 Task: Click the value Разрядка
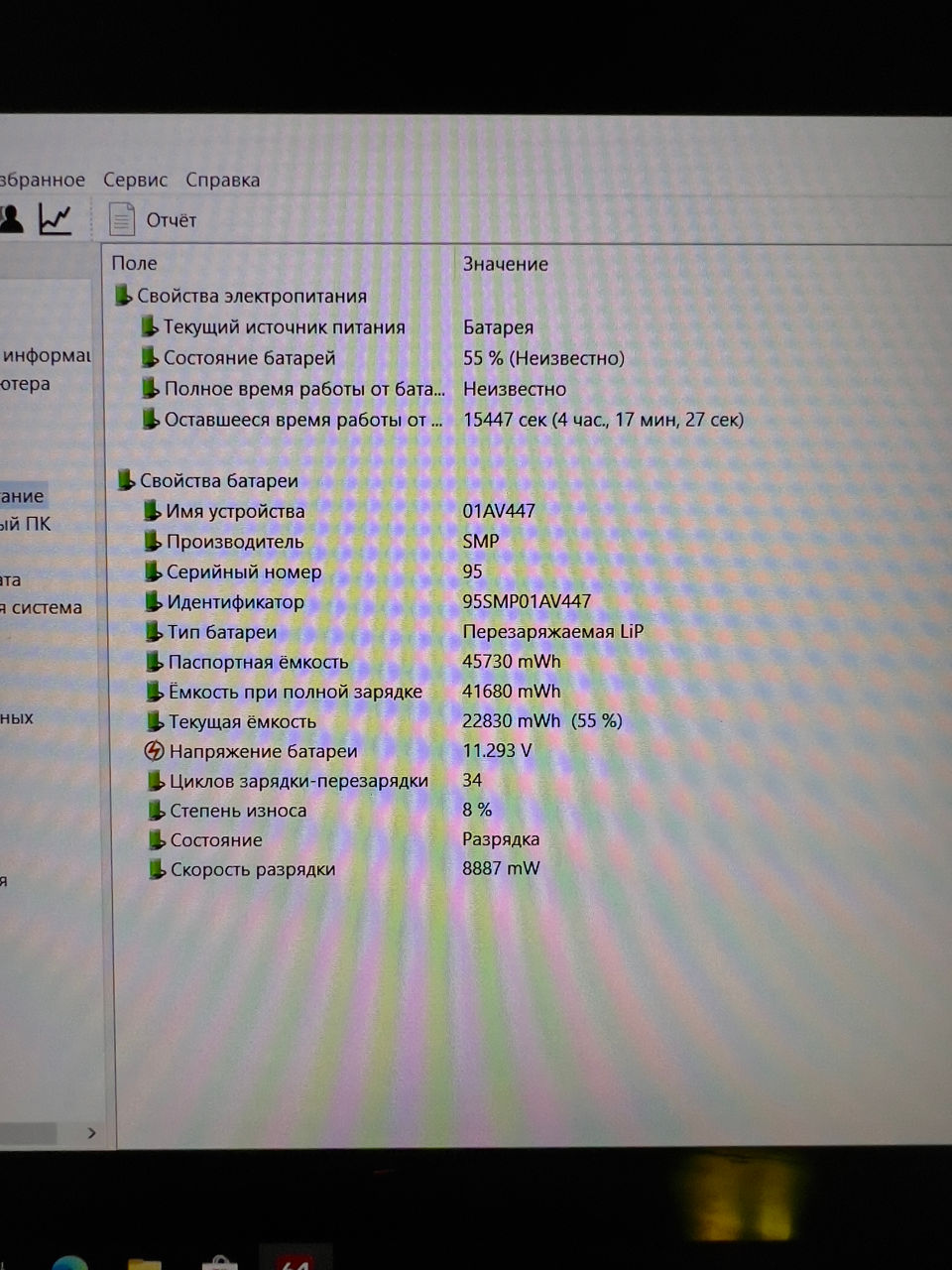tap(501, 838)
